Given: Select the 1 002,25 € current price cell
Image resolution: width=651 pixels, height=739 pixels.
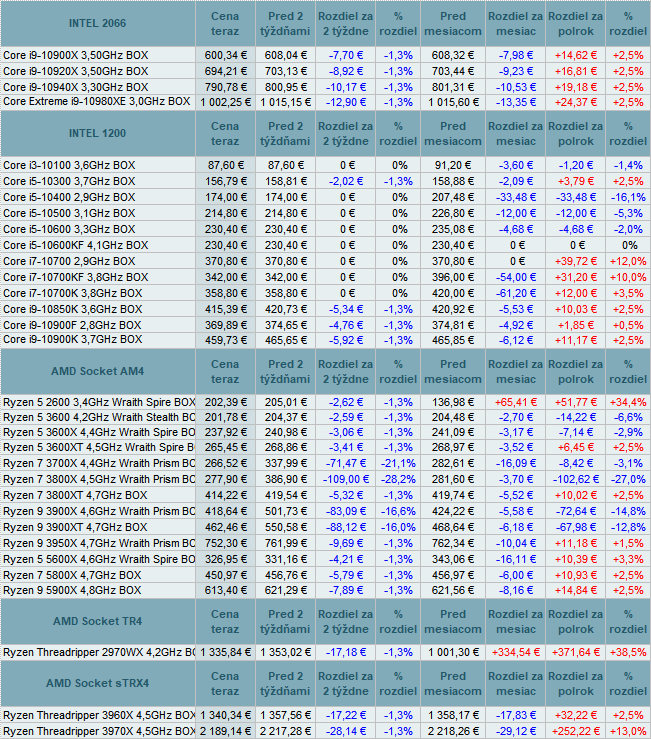Looking at the screenshot, I should 225,102.
